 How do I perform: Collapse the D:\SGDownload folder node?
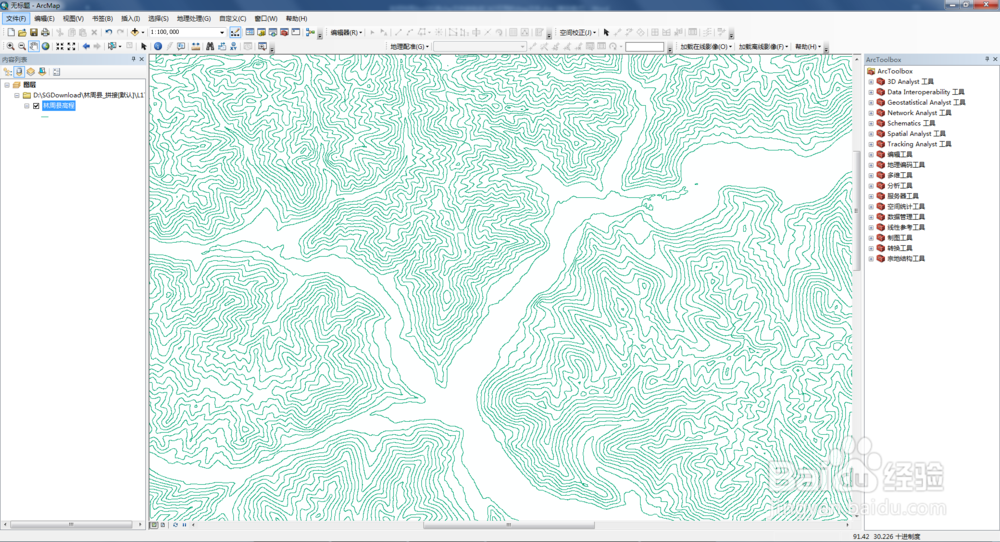coord(17,95)
